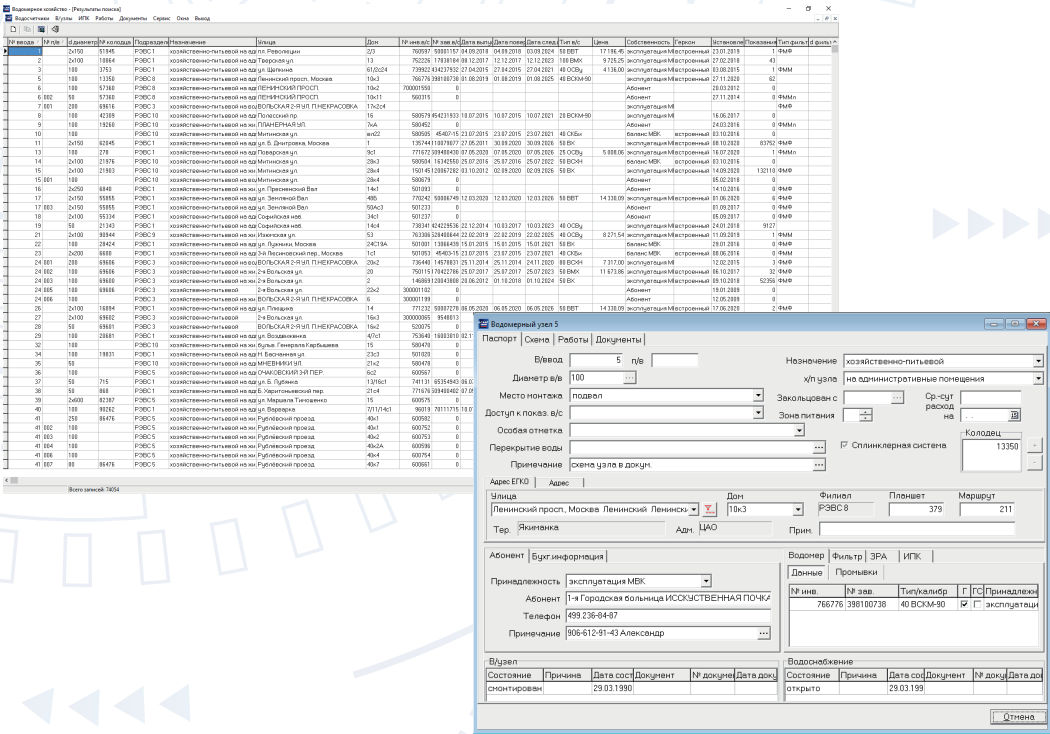
Task: Toggle the ГС checkbox for meter 766776
Action: (x=977, y=604)
